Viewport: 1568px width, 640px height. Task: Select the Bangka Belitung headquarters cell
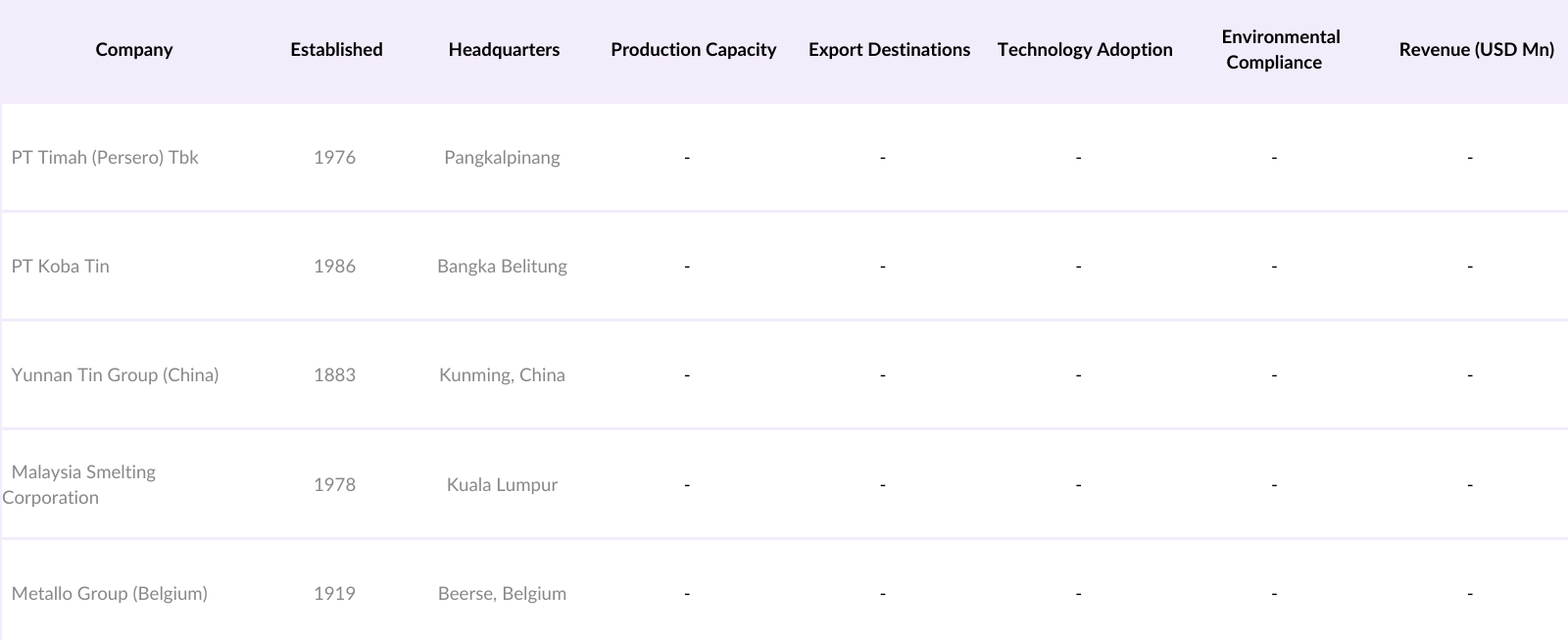pos(502,267)
